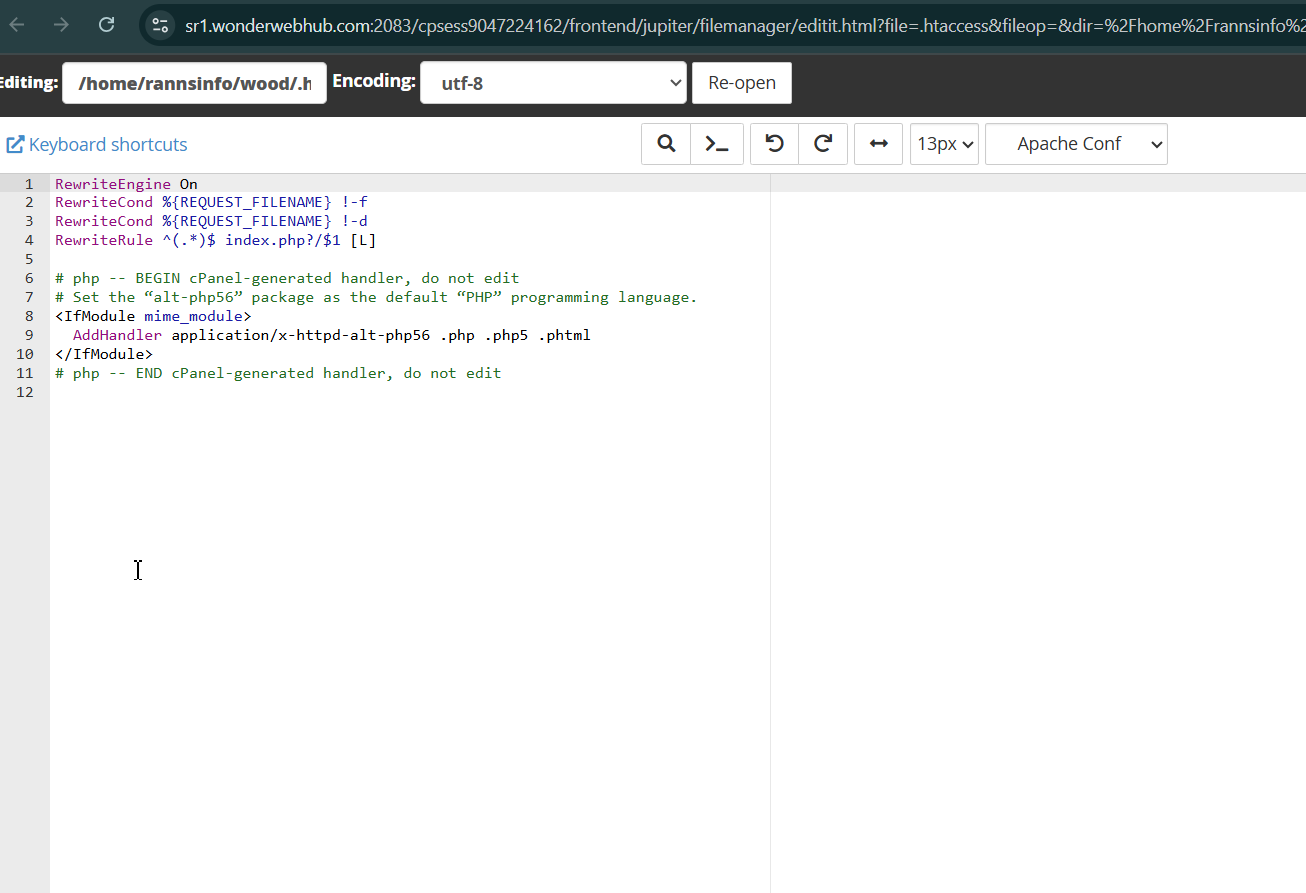Toggle line wrap with the double-arrow icon
The height and width of the screenshot is (893, 1306).
[x=879, y=144]
